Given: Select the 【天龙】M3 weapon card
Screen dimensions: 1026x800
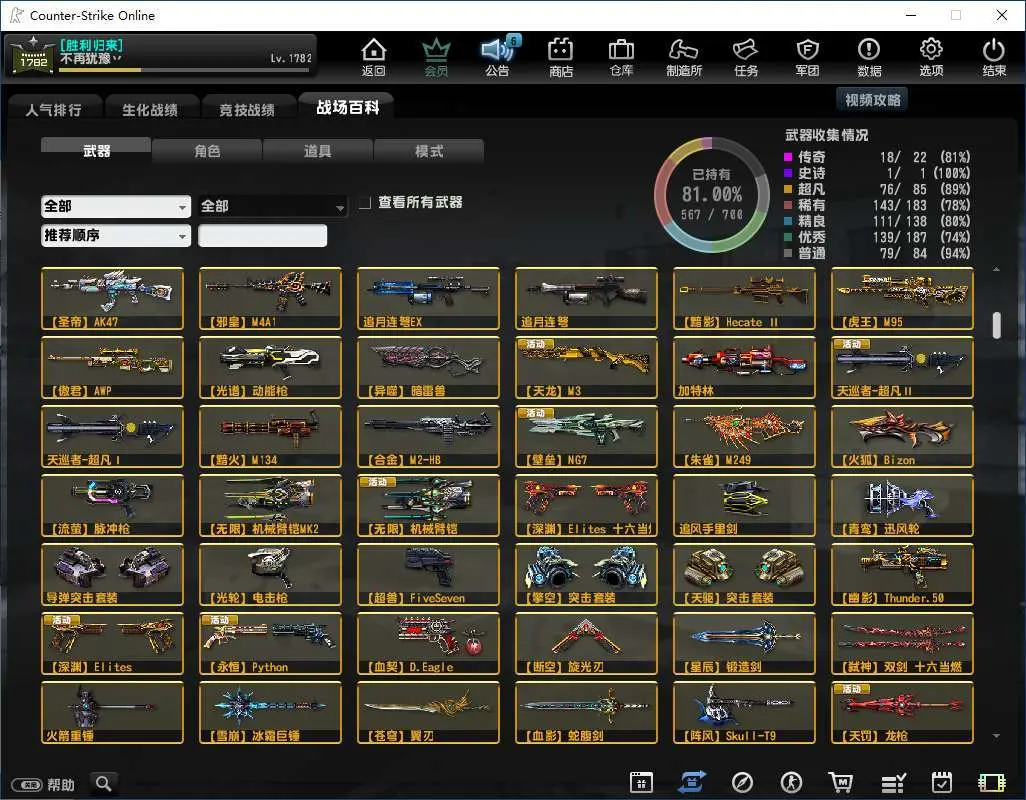Looking at the screenshot, I should pos(586,368).
